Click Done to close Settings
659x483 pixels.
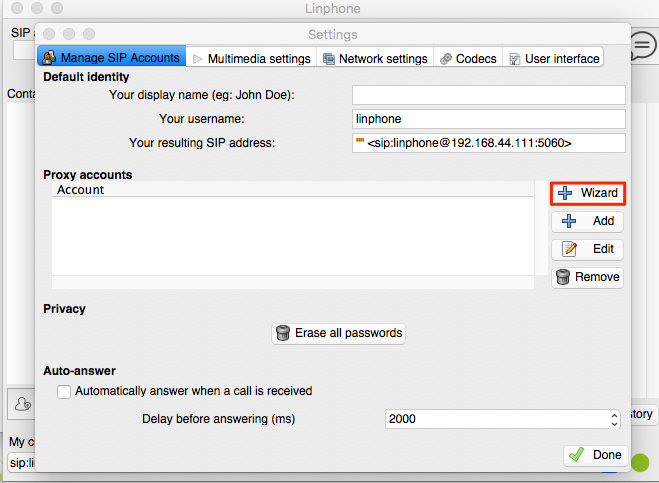596,455
